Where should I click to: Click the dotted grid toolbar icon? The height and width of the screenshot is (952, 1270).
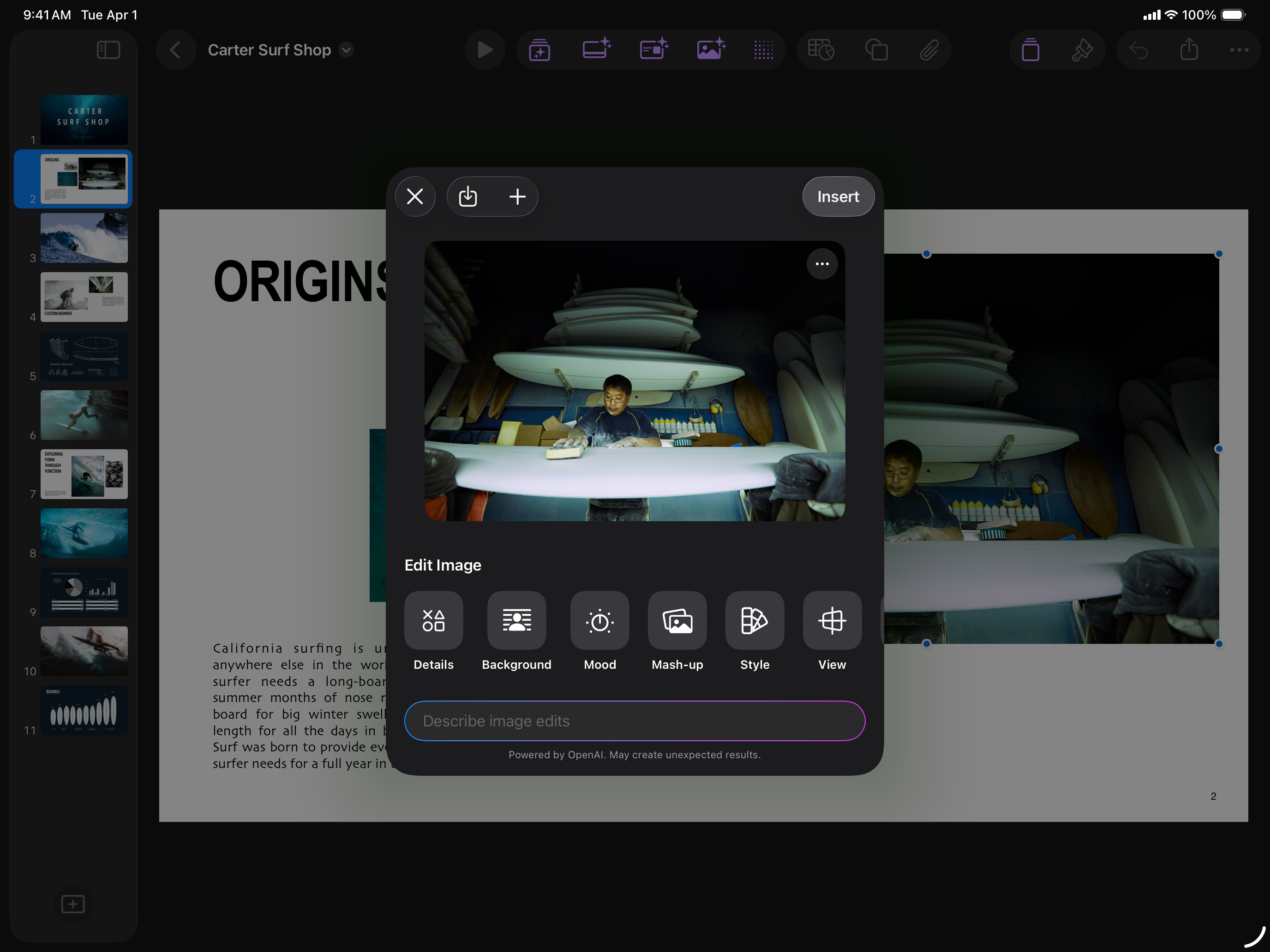(x=763, y=50)
